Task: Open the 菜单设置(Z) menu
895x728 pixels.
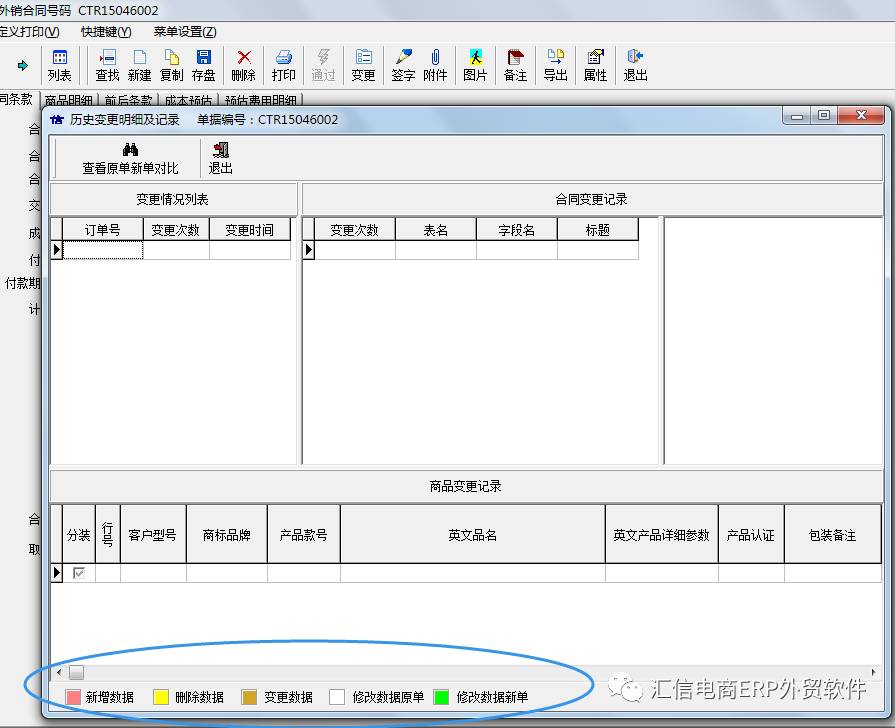Action: [185, 32]
